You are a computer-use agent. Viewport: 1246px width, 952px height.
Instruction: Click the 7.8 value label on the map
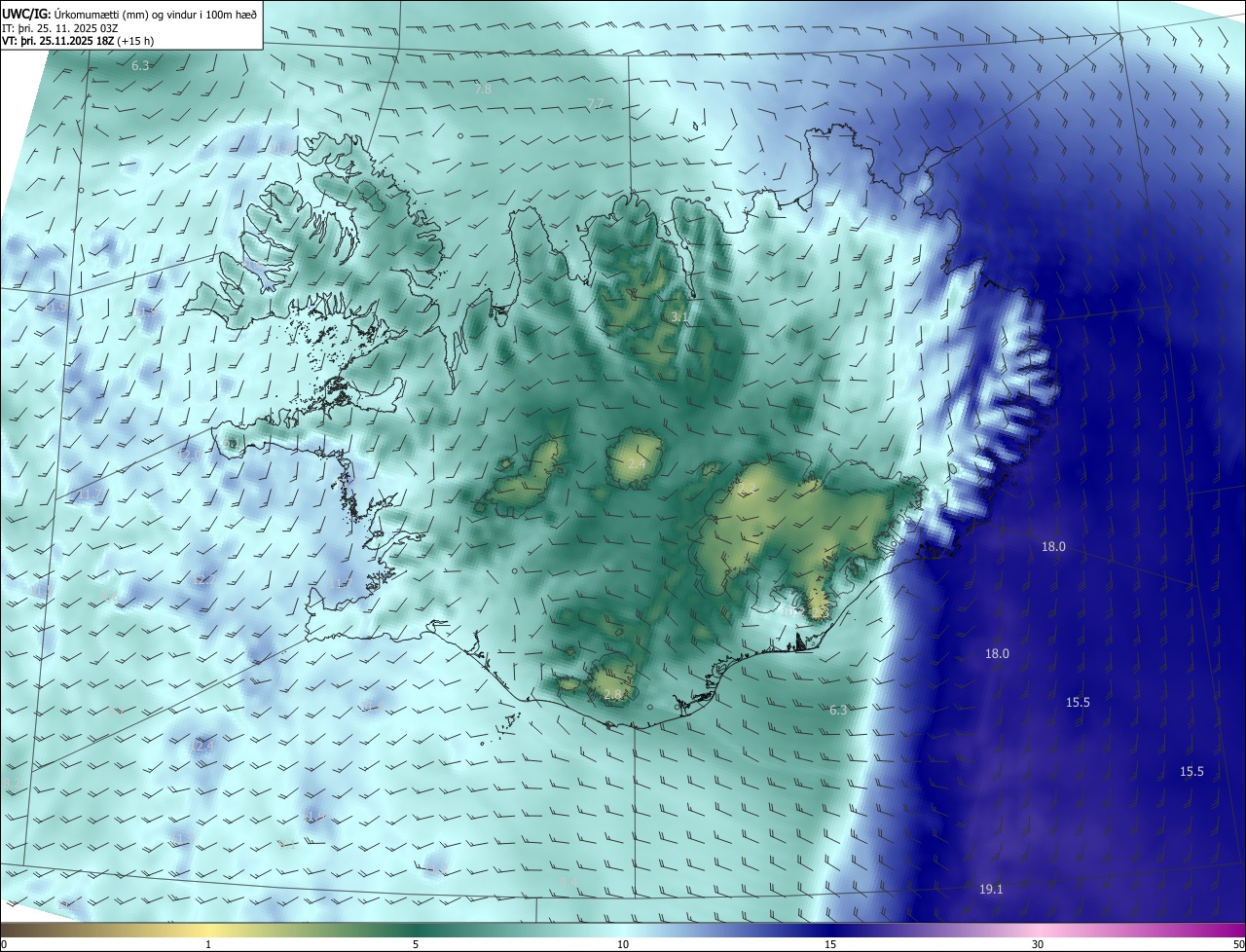pyautogui.click(x=483, y=89)
